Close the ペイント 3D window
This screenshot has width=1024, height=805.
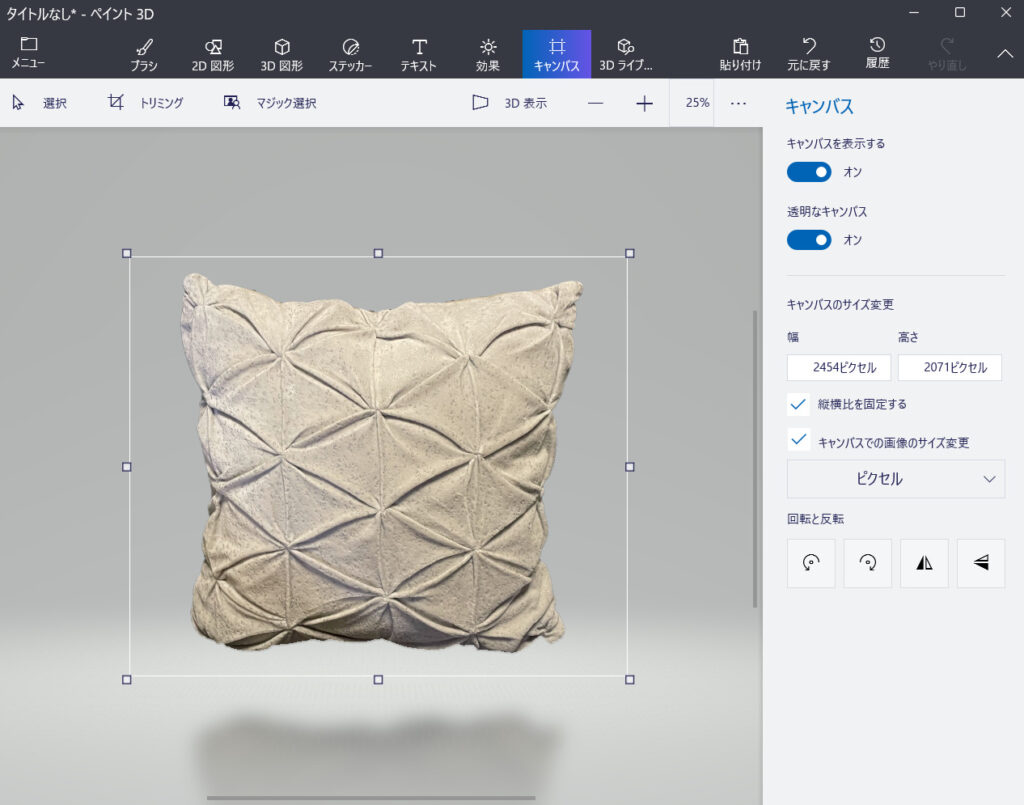pos(1006,13)
